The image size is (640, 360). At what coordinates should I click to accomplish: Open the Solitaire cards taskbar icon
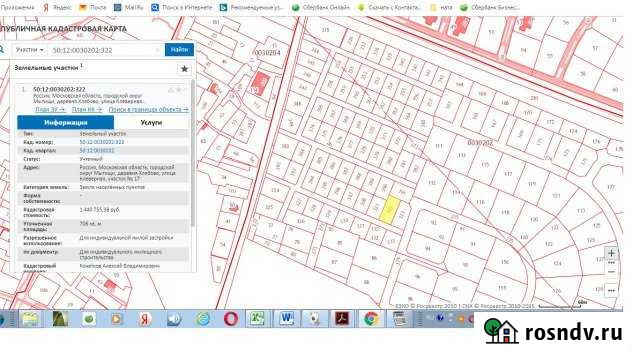click(314, 319)
